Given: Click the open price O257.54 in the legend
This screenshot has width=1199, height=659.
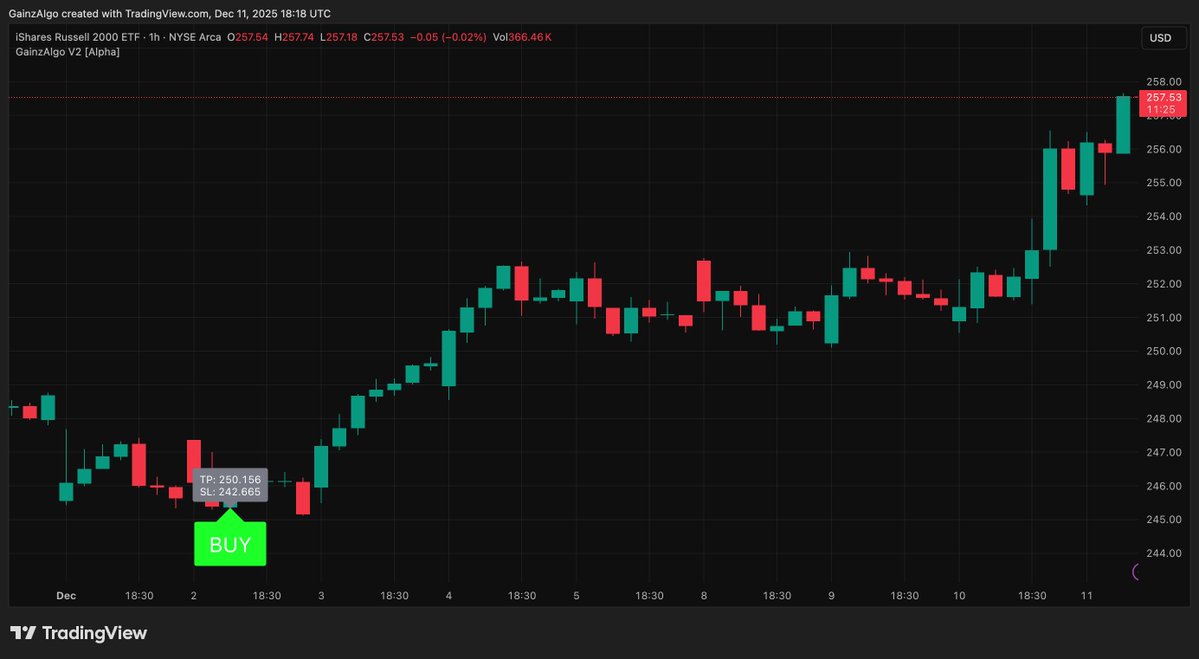Looking at the screenshot, I should tap(248, 36).
